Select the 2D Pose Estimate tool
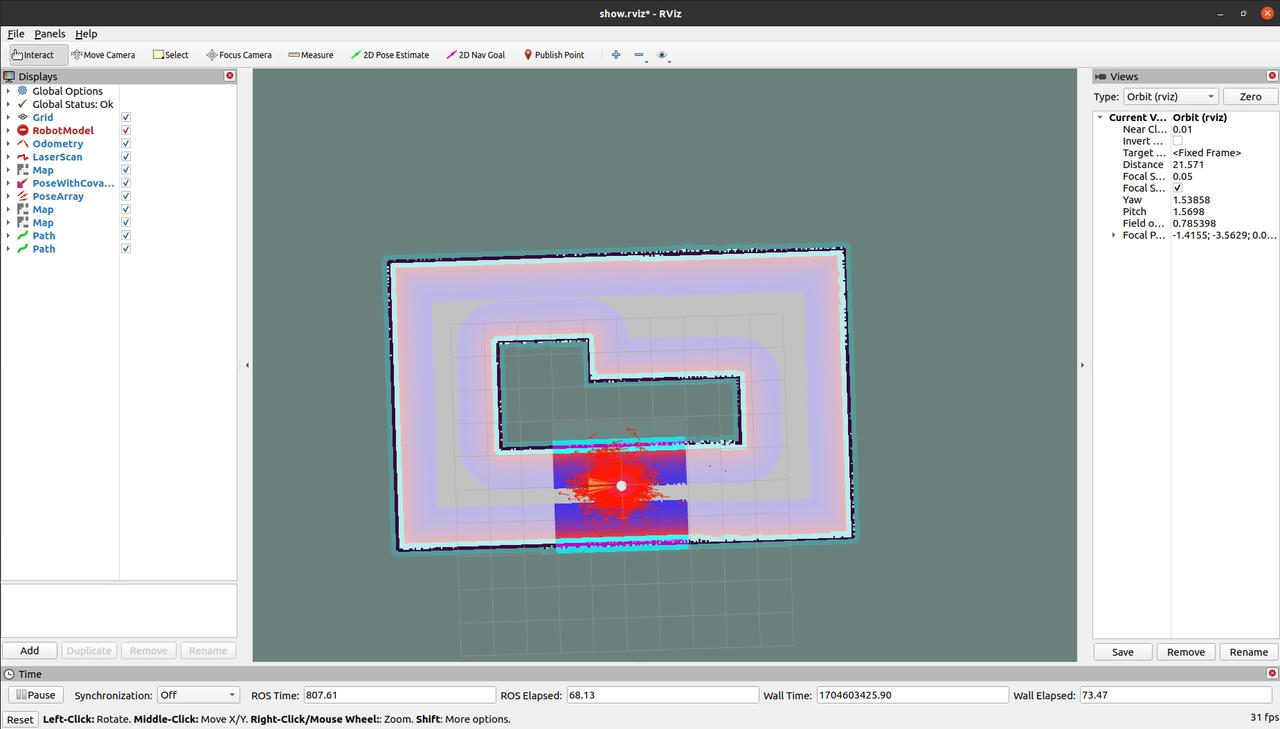 389,55
